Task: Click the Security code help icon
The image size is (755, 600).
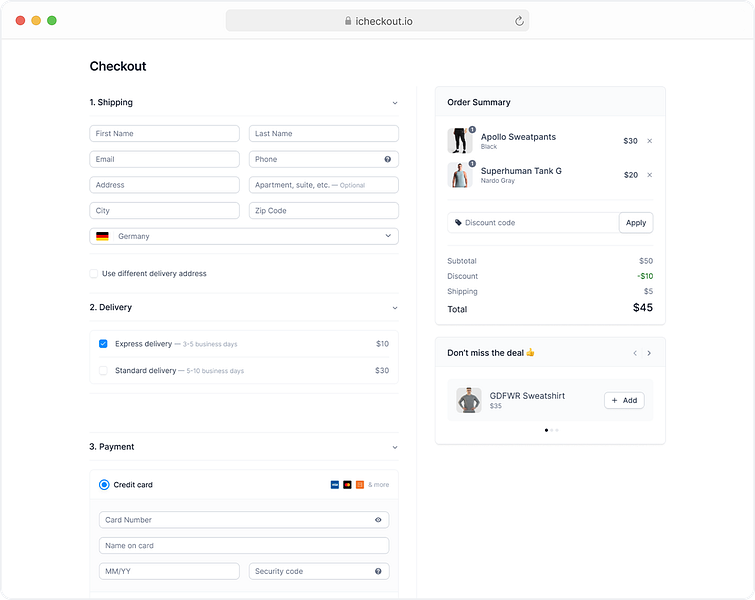Action: click(378, 571)
